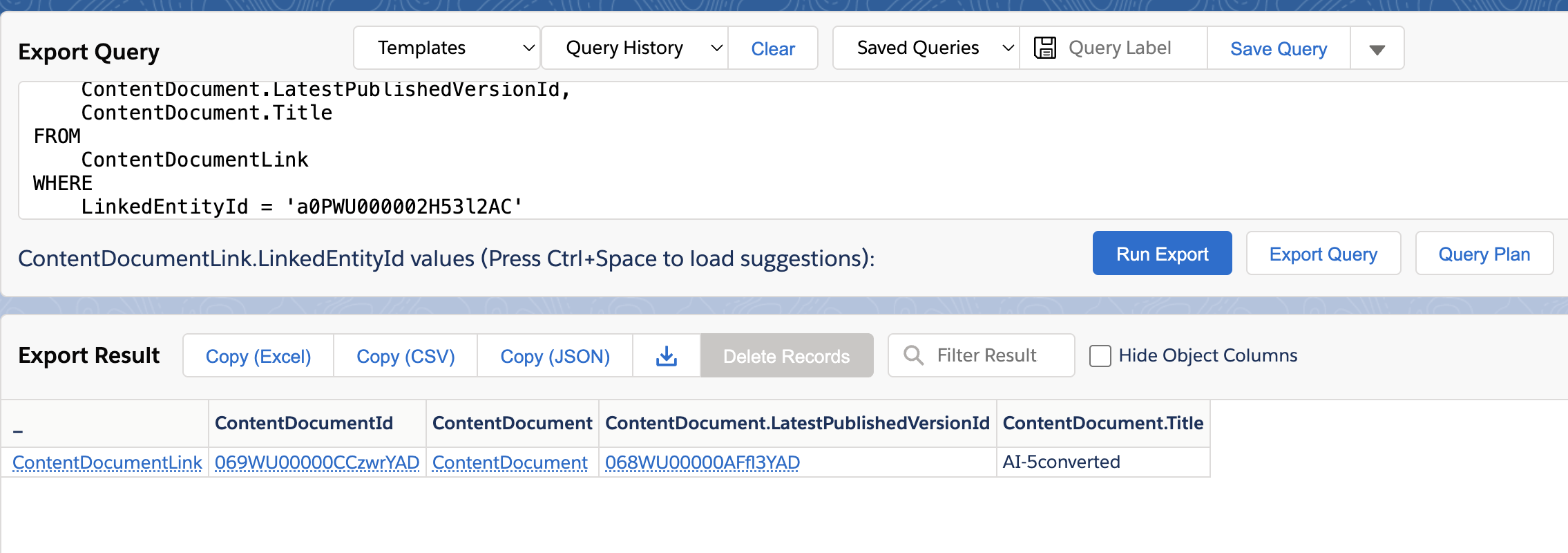The height and width of the screenshot is (553, 1568).
Task: Run the export with Run Export
Action: point(1162,254)
